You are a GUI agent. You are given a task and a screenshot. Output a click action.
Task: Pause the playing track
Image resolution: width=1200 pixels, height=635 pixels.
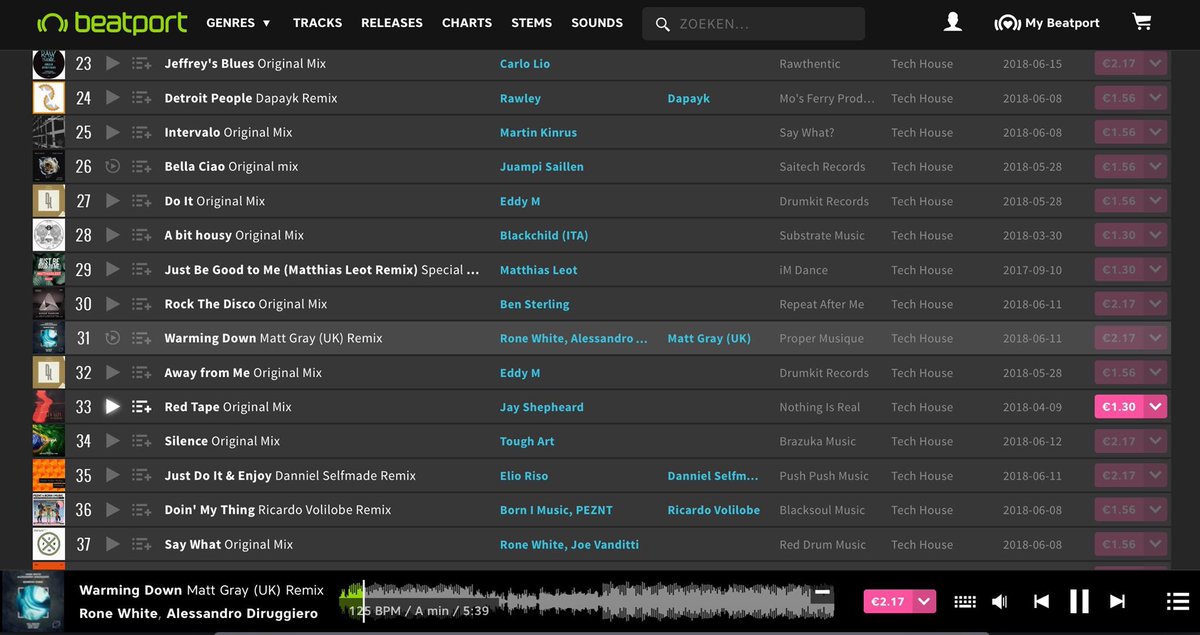tap(1079, 601)
